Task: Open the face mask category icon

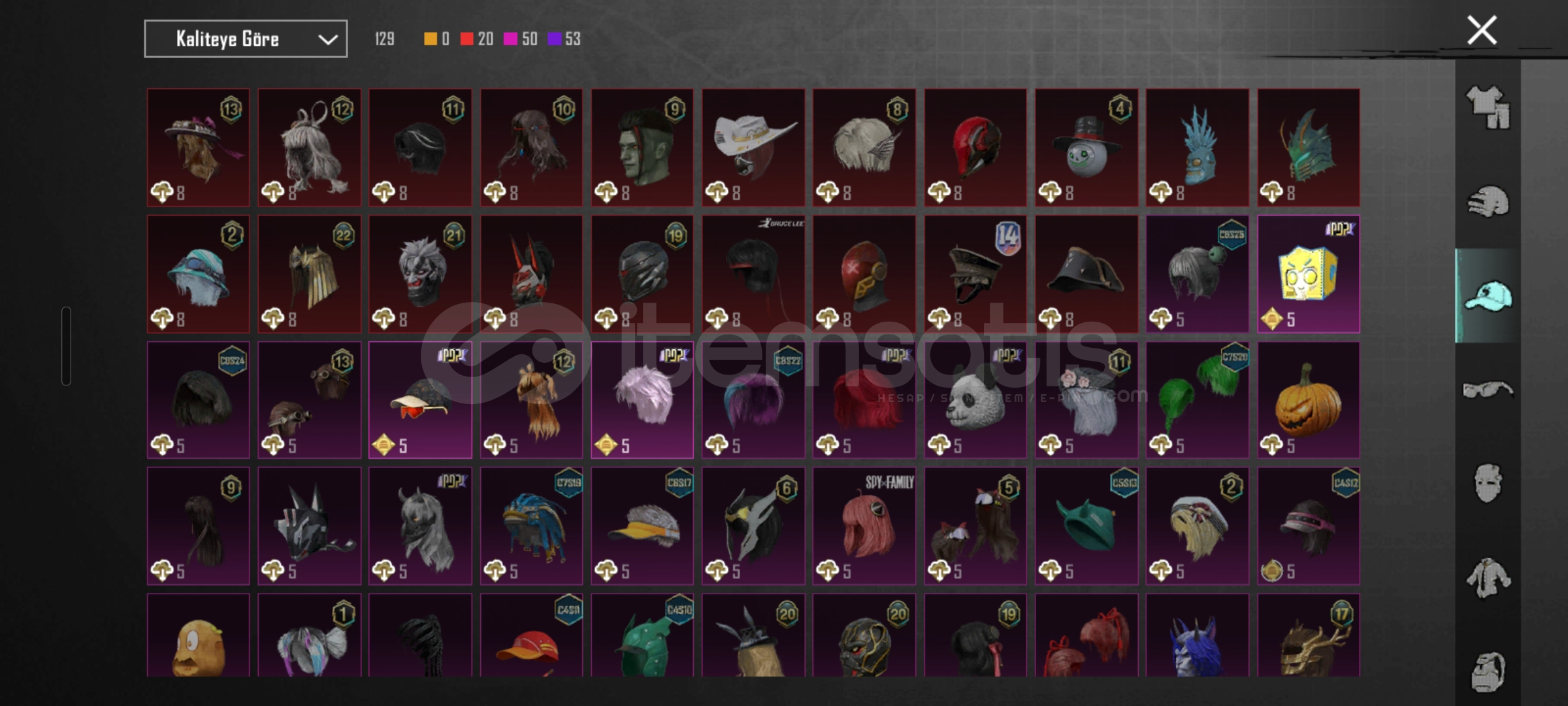Action: (1488, 484)
